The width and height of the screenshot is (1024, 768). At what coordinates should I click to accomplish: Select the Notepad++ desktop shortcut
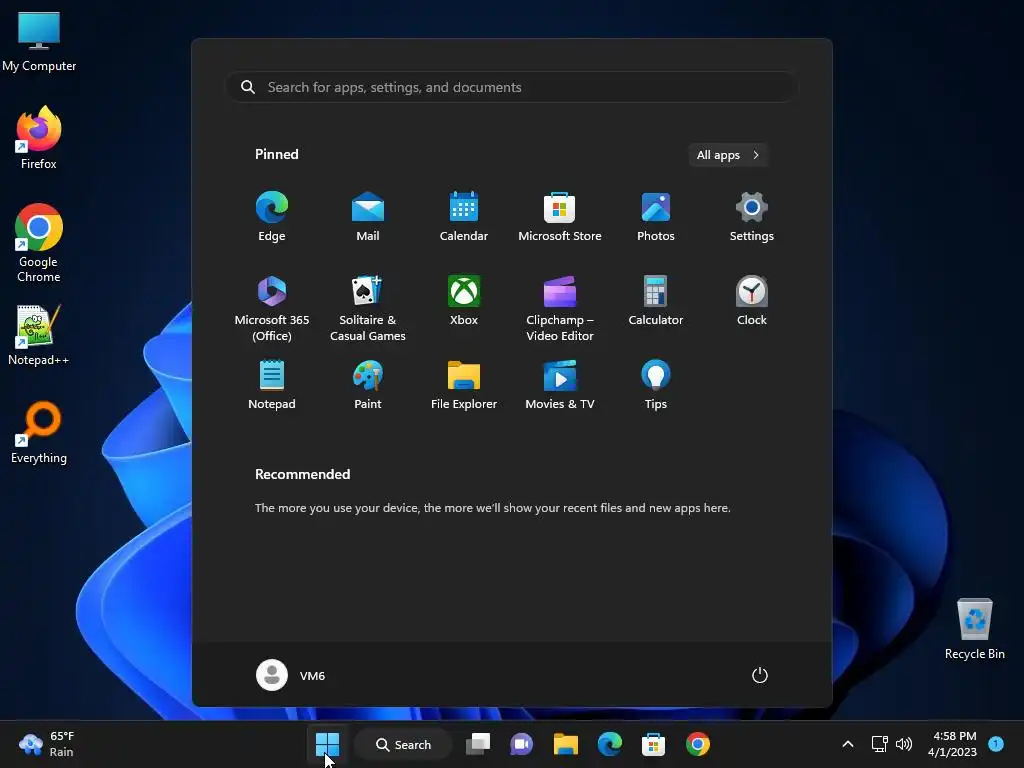coord(39,335)
